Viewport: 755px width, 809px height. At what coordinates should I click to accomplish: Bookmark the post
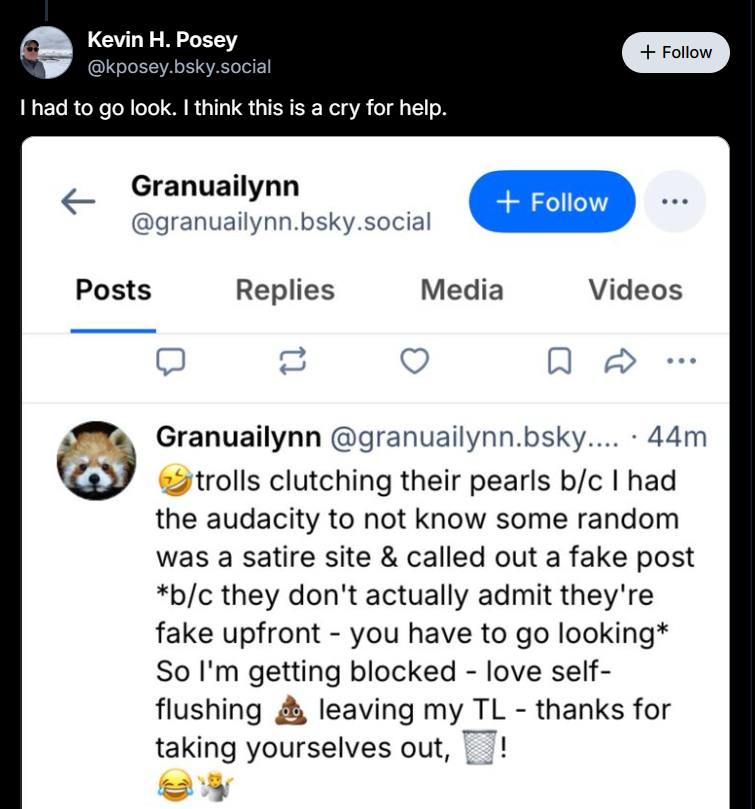coord(559,361)
